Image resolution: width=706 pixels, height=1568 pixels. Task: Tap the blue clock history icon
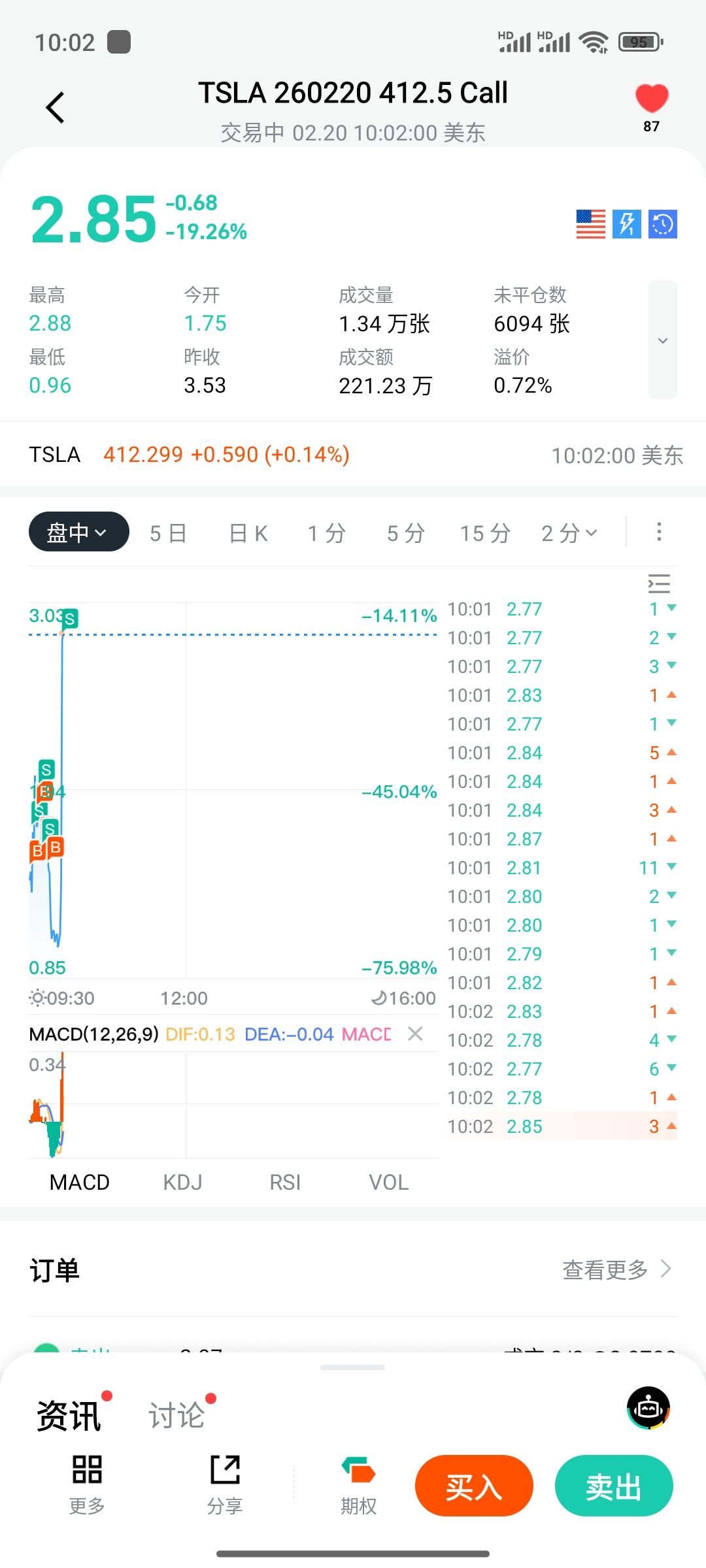tap(662, 224)
